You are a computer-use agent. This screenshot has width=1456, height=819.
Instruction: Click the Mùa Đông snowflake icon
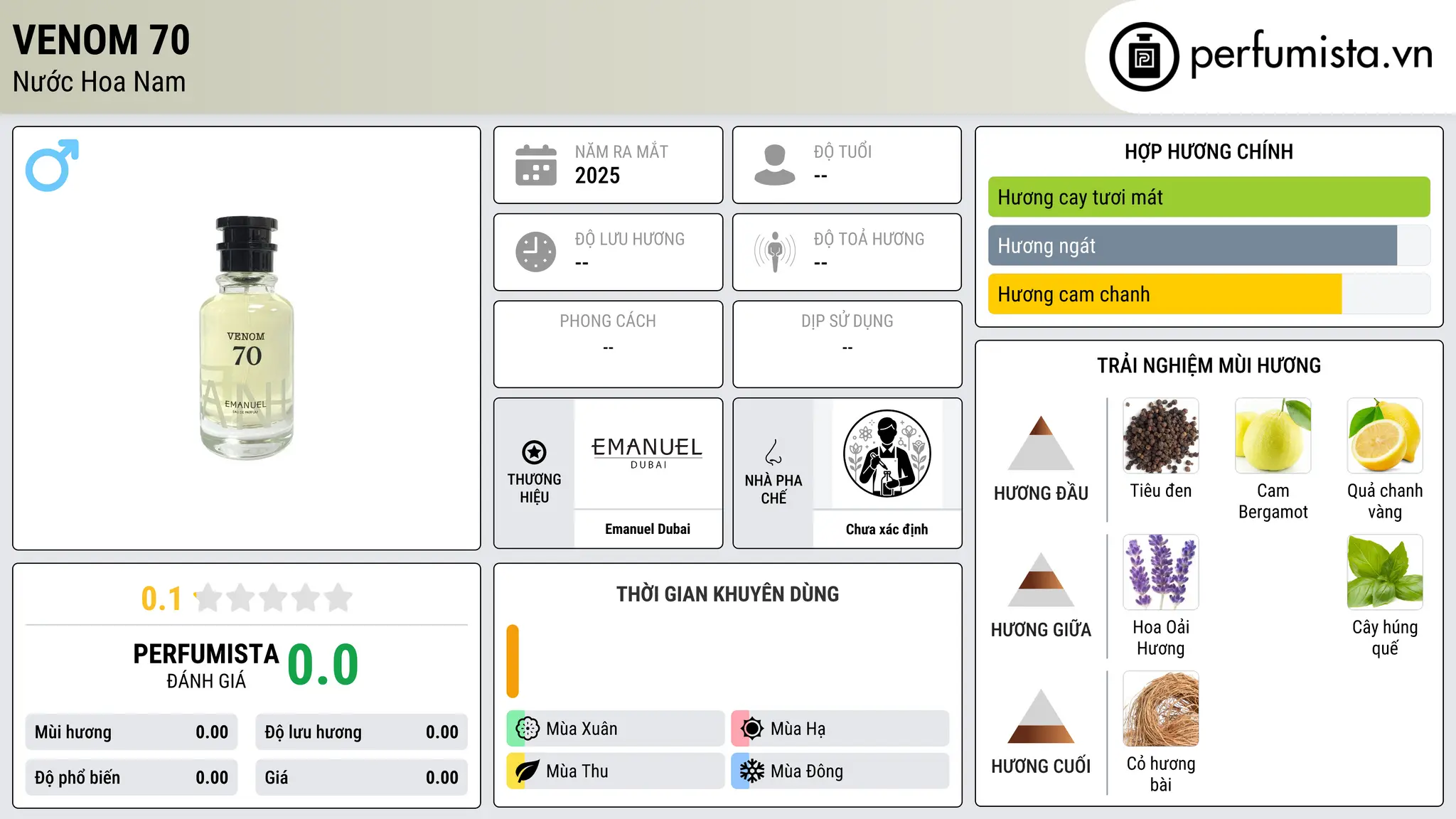751,771
